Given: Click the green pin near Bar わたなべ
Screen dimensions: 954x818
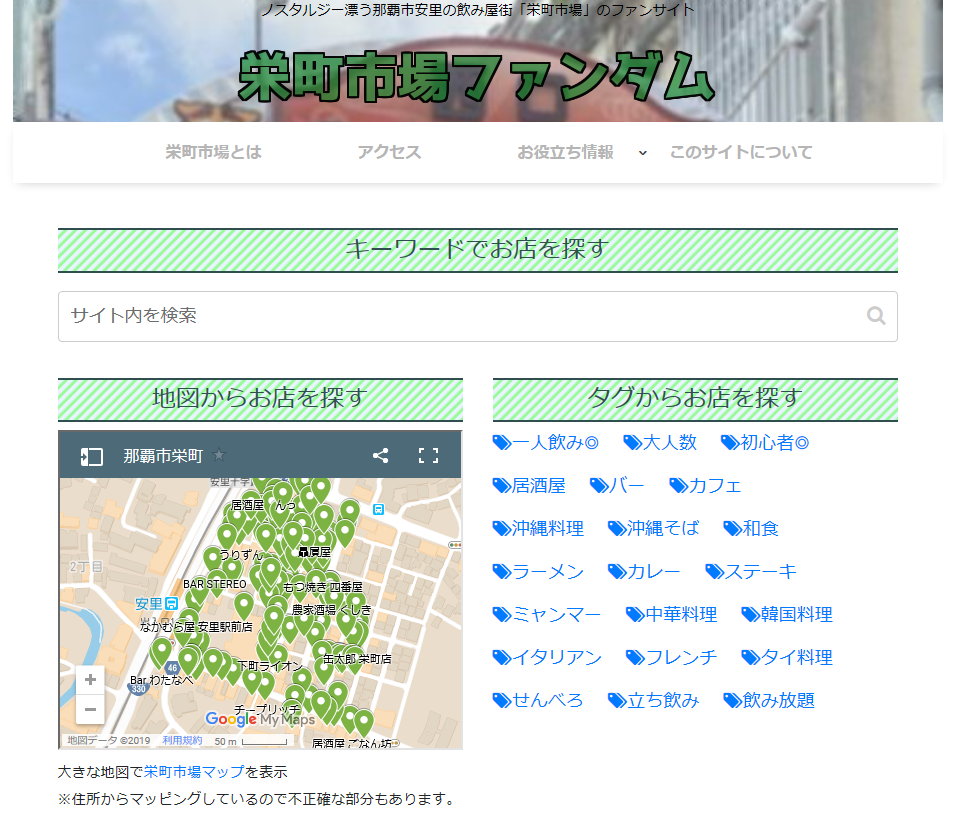Looking at the screenshot, I should click(x=161, y=652).
